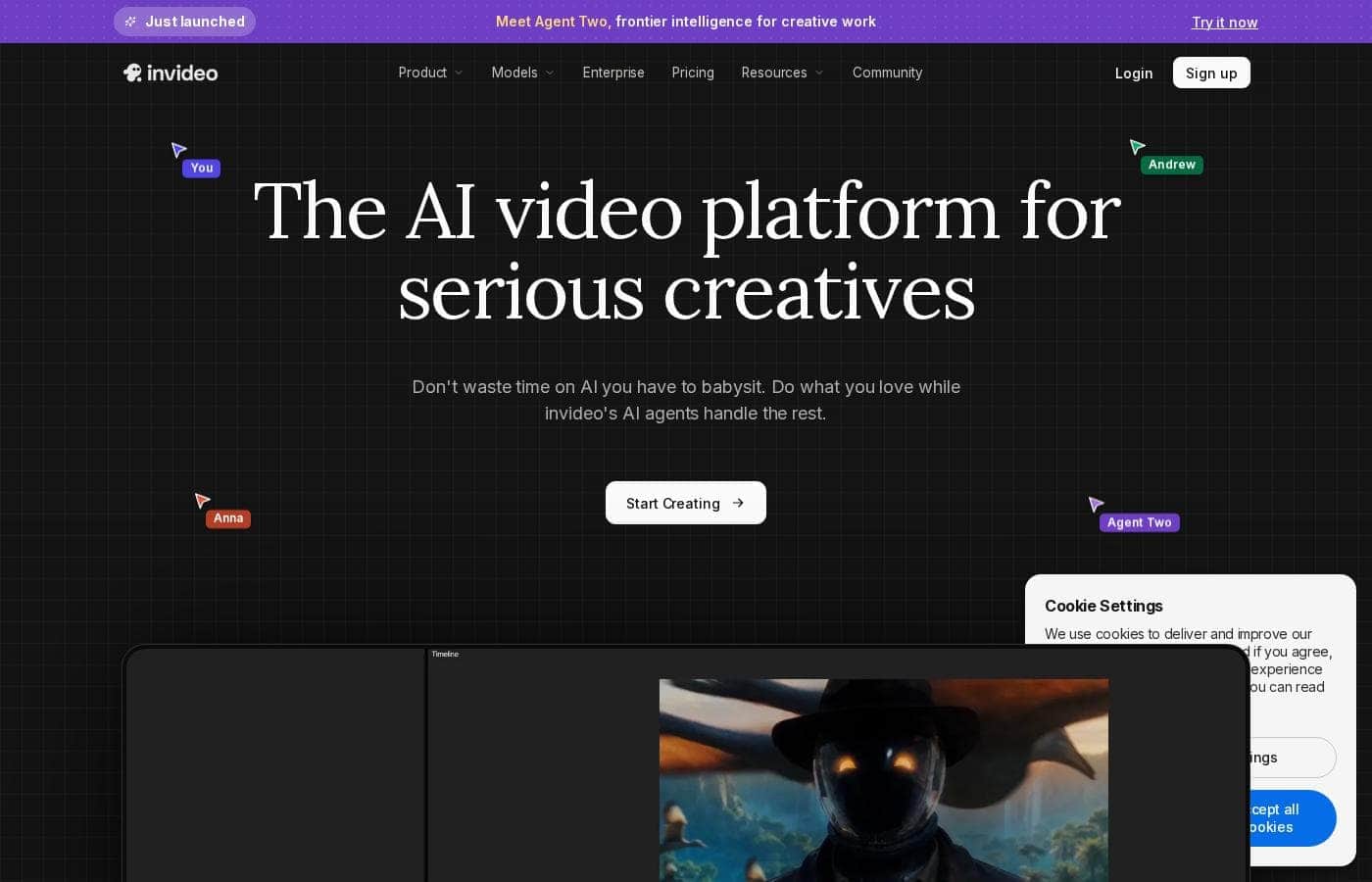This screenshot has height=882, width=1372.
Task: Click the Login link
Action: (1134, 73)
